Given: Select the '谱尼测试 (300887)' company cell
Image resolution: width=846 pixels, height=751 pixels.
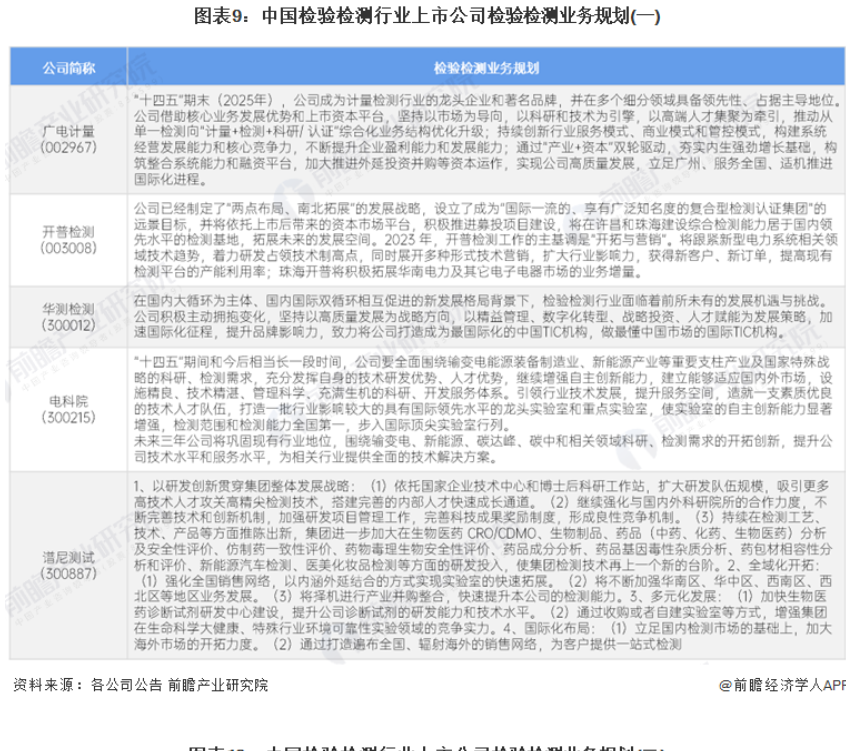Looking at the screenshot, I should pyautogui.click(x=69, y=565).
